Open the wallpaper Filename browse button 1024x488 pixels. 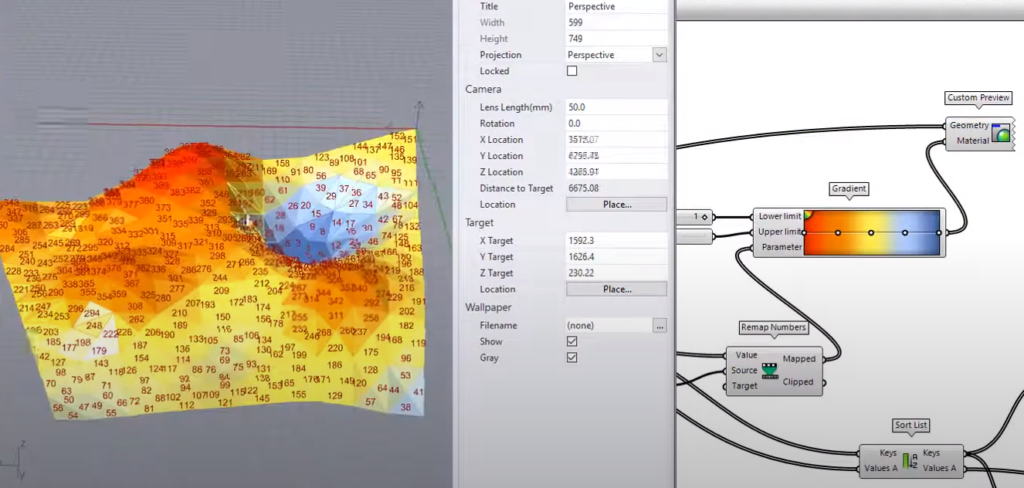click(659, 326)
